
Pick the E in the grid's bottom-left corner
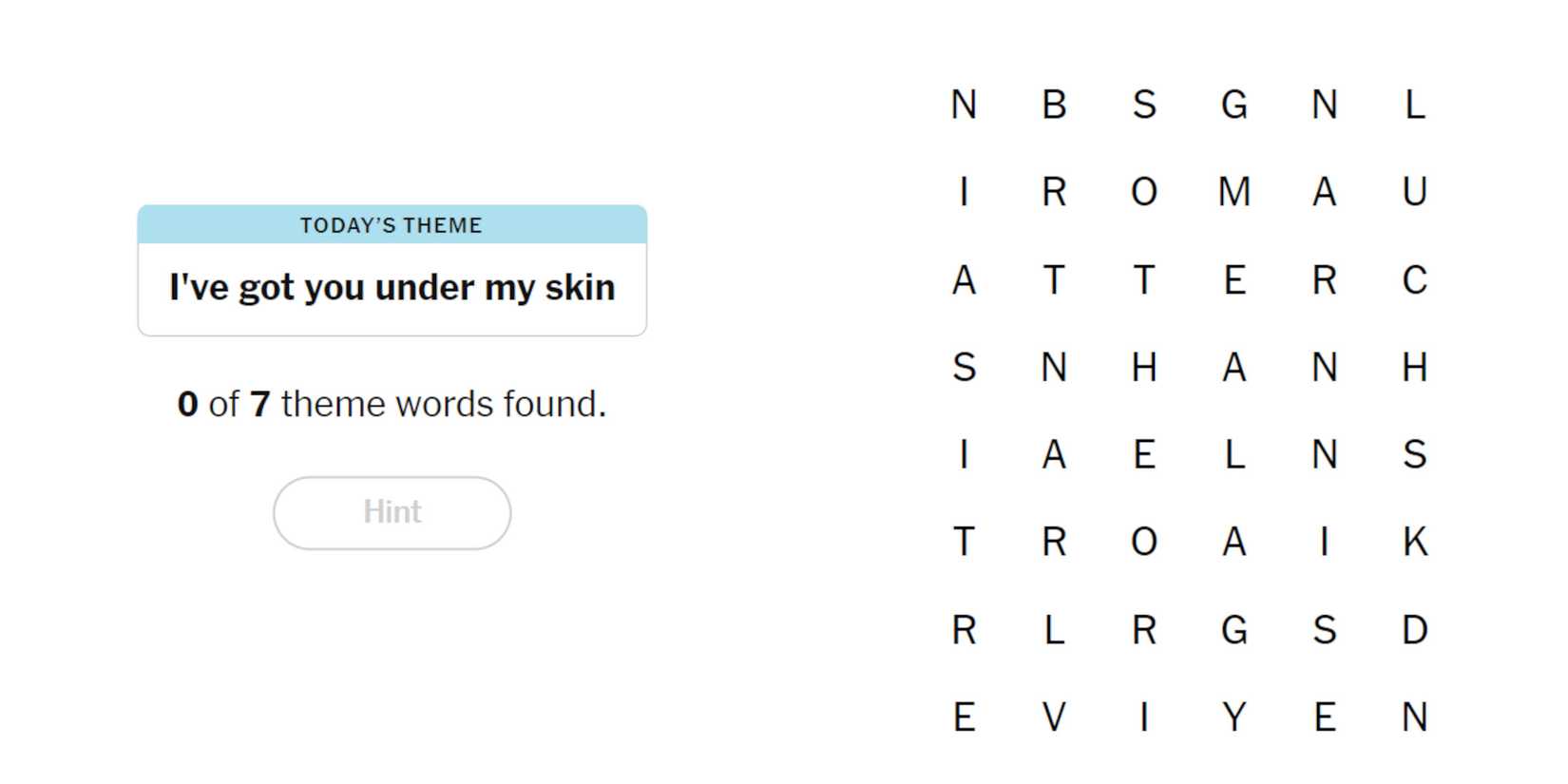(964, 717)
